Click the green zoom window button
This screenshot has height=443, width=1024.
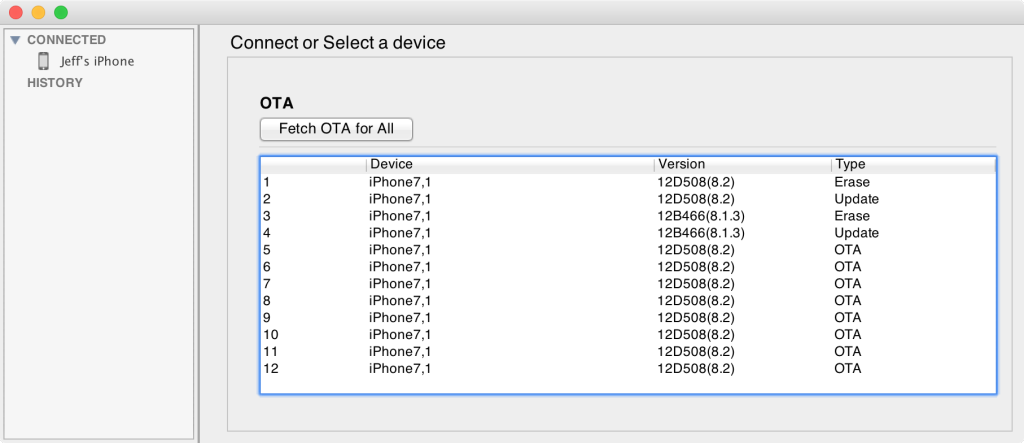61,13
